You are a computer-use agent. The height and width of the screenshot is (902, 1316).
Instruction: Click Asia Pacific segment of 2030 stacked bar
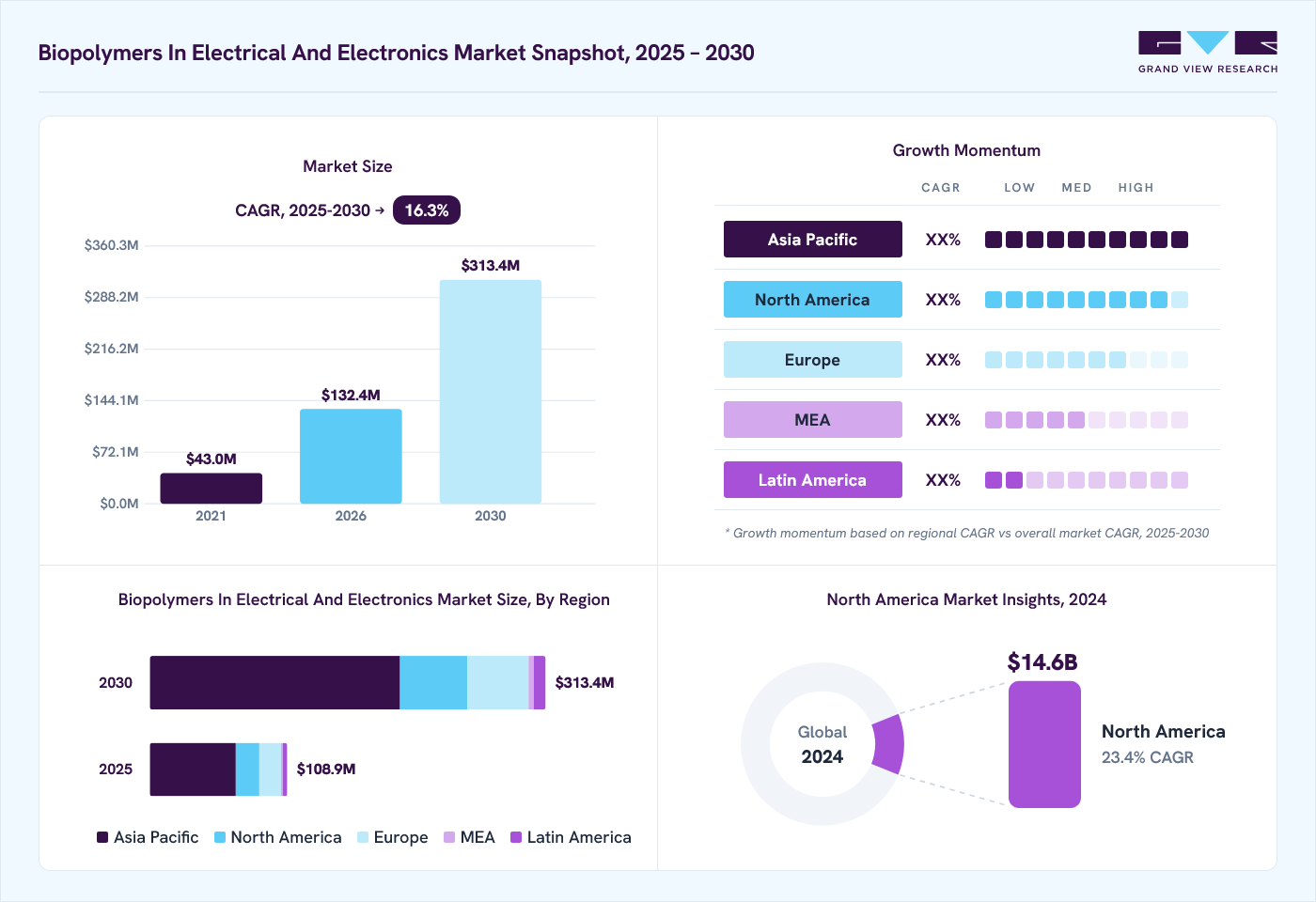coord(274,683)
